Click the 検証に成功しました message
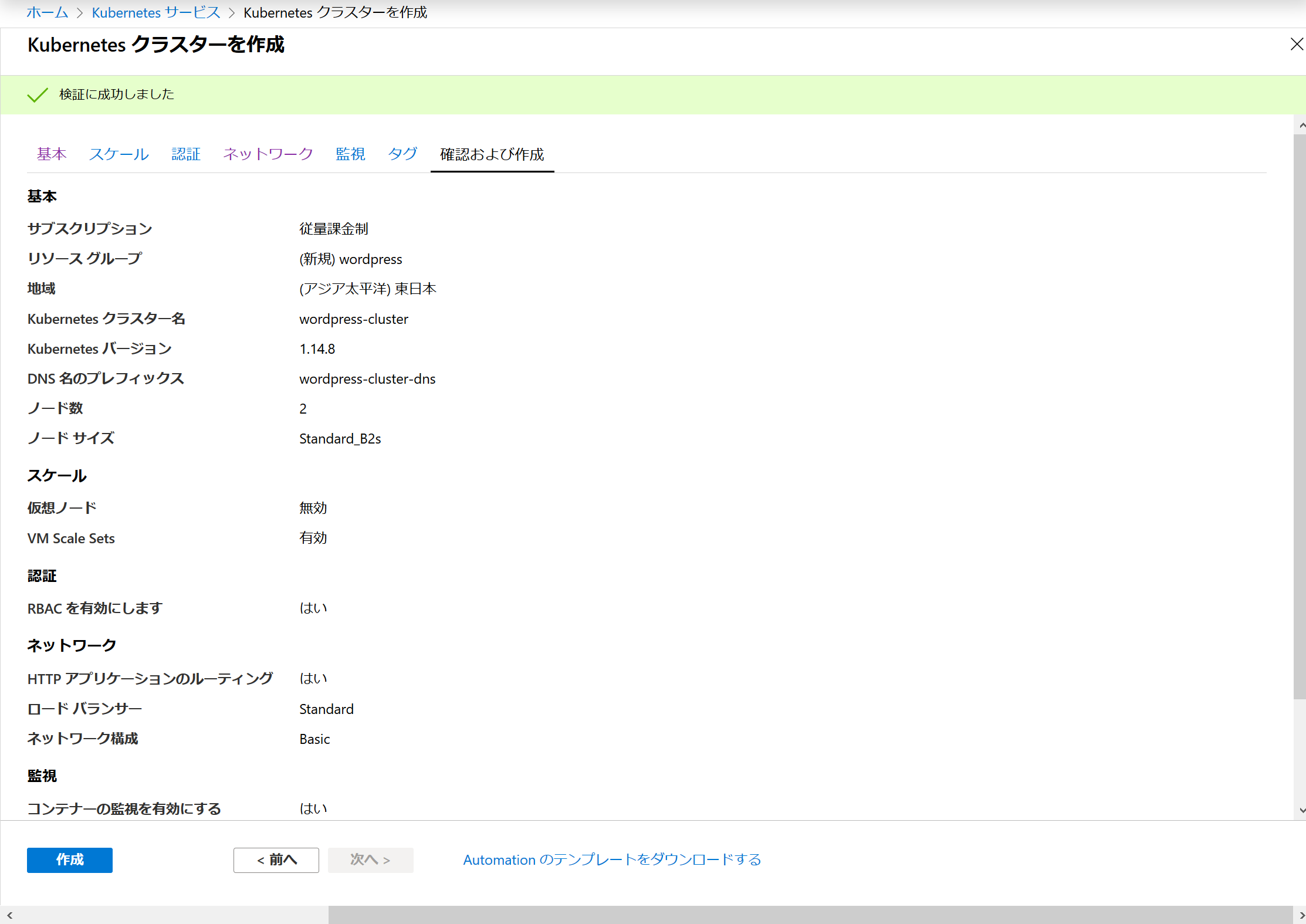Viewport: 1306px width, 924px height. coord(117,94)
